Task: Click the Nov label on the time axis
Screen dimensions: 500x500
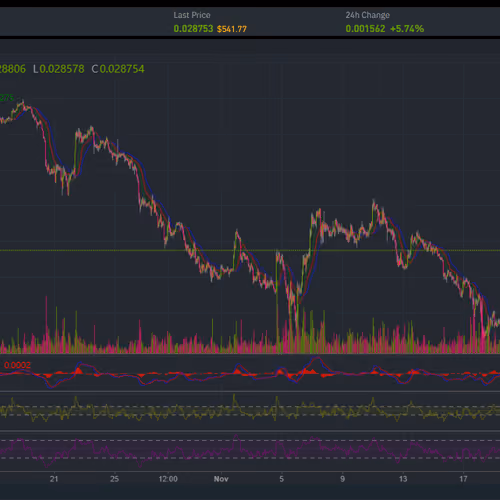Action: pyautogui.click(x=221, y=479)
